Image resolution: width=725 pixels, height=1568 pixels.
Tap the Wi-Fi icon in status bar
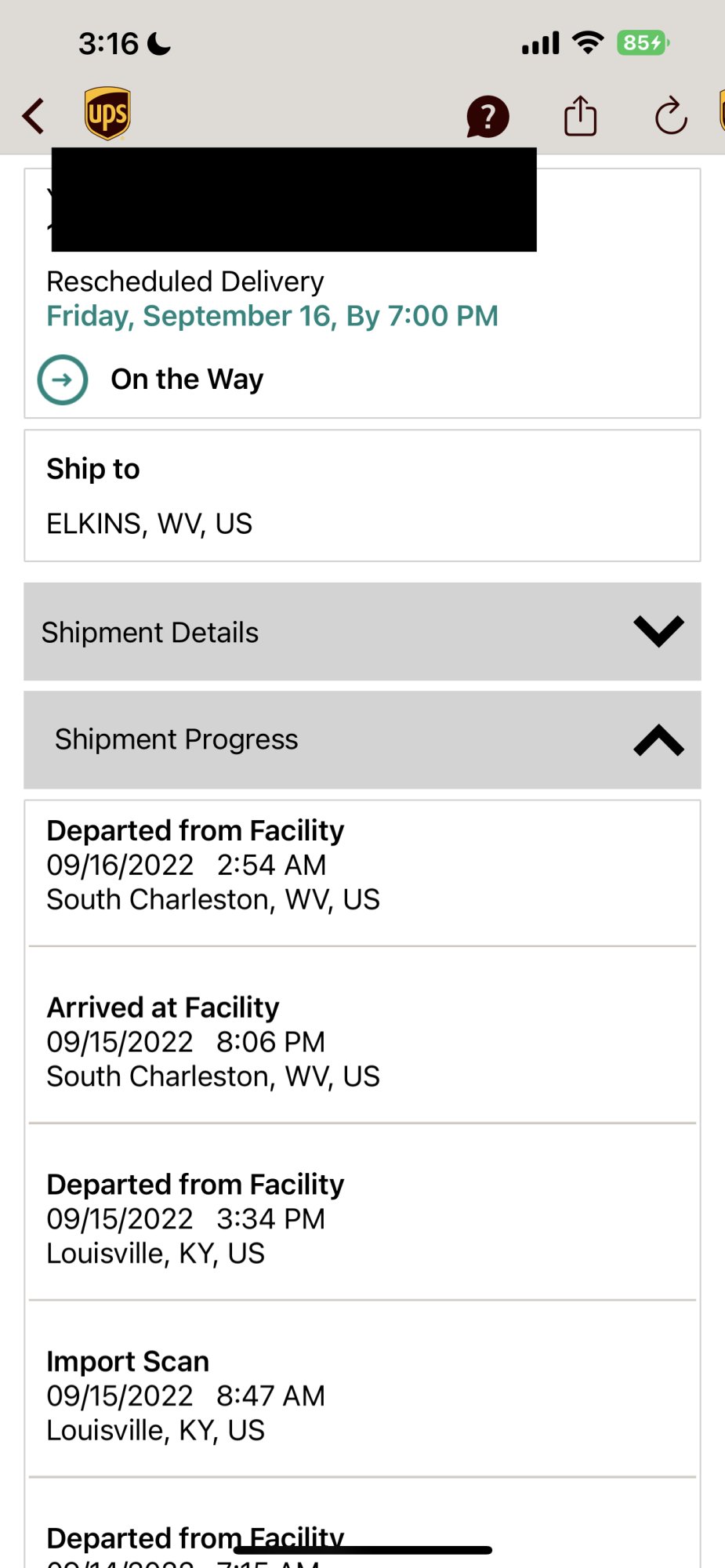point(587,42)
